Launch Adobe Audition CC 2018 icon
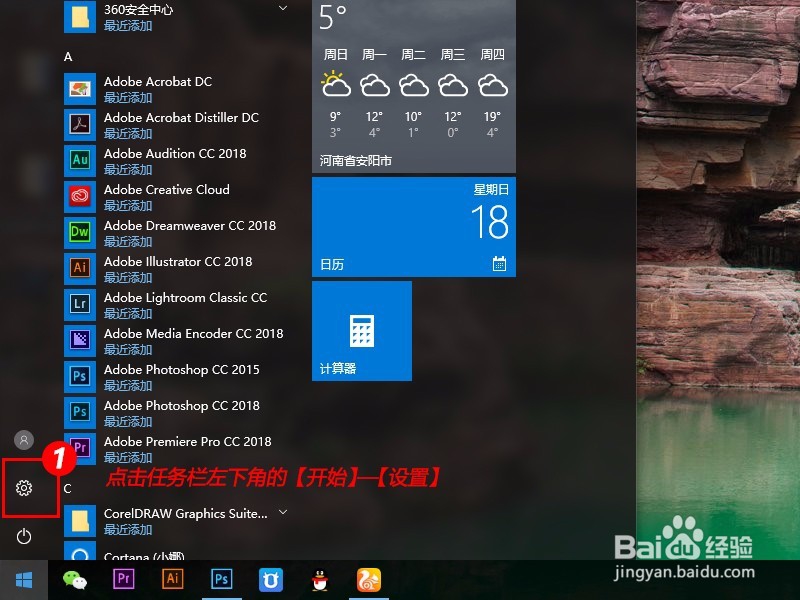800x600 pixels. tap(80, 161)
